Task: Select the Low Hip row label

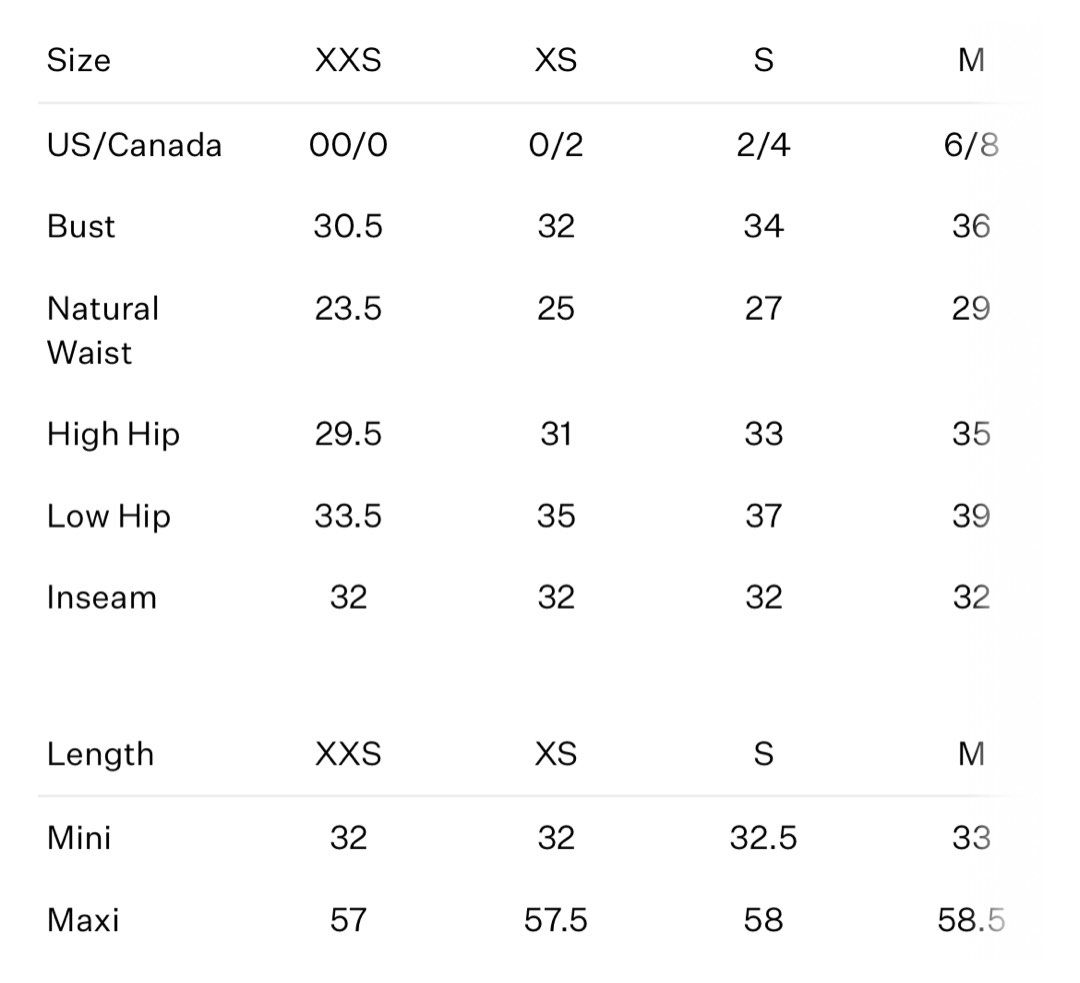Action: (108, 517)
